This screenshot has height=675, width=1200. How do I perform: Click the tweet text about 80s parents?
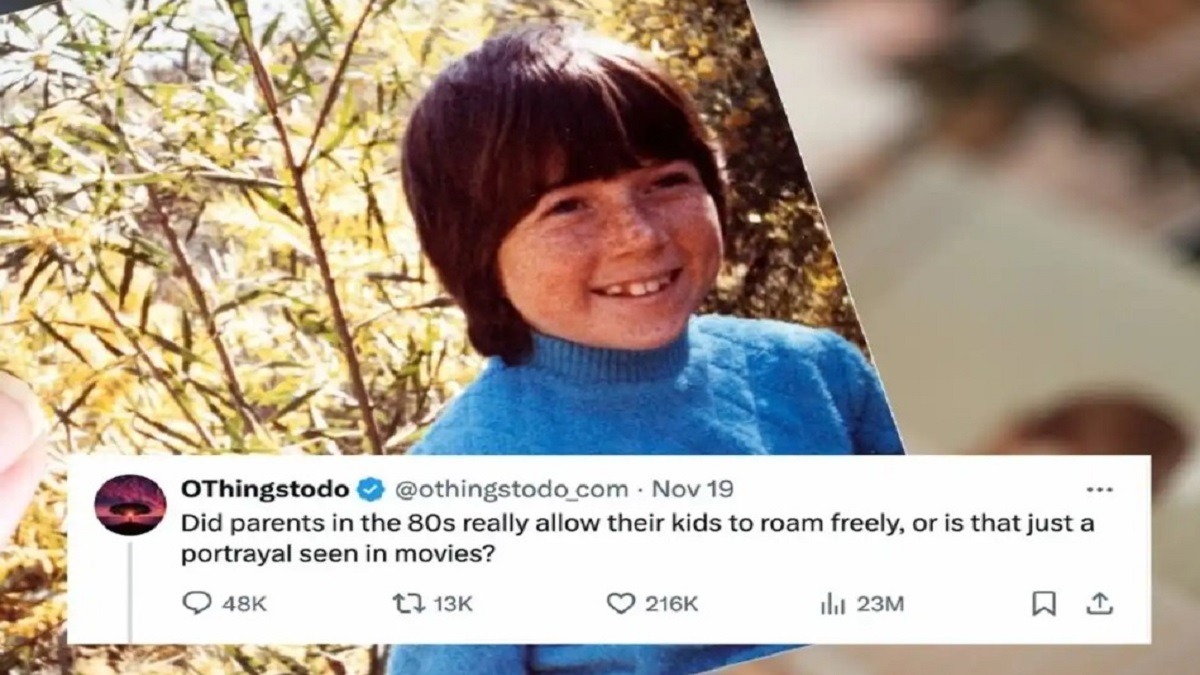click(x=637, y=538)
